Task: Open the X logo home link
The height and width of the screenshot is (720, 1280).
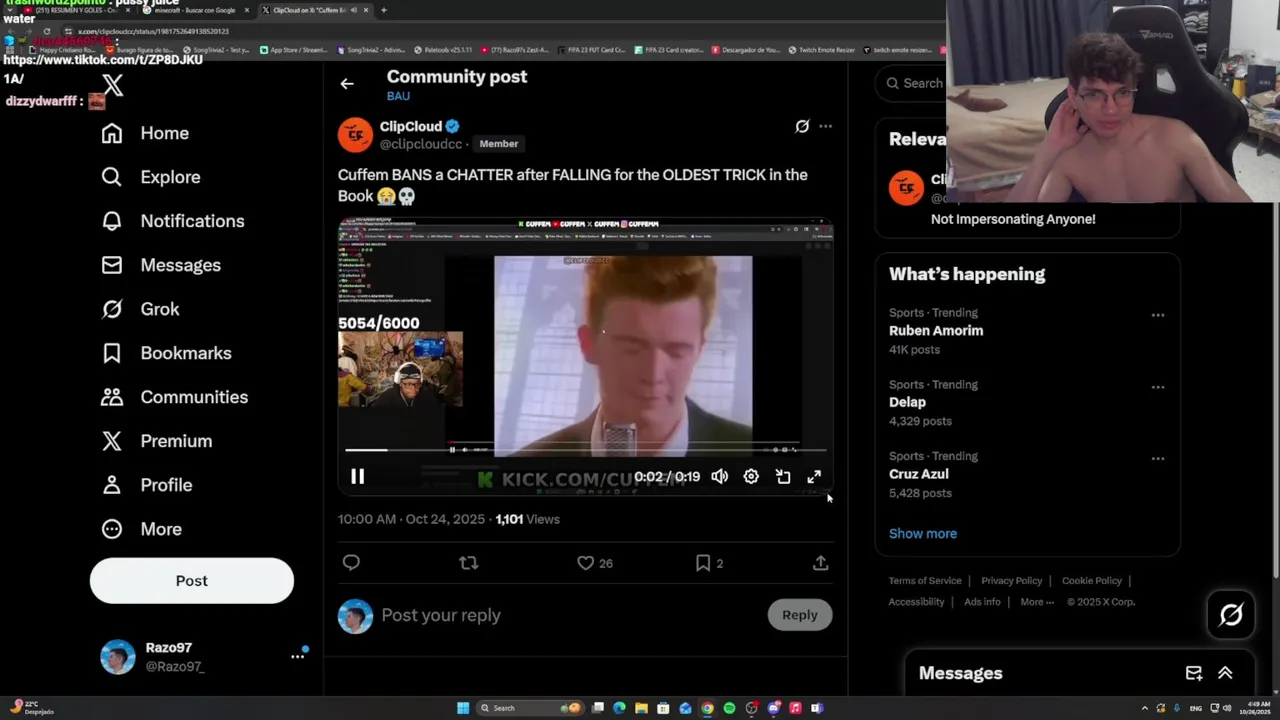Action: (x=113, y=85)
